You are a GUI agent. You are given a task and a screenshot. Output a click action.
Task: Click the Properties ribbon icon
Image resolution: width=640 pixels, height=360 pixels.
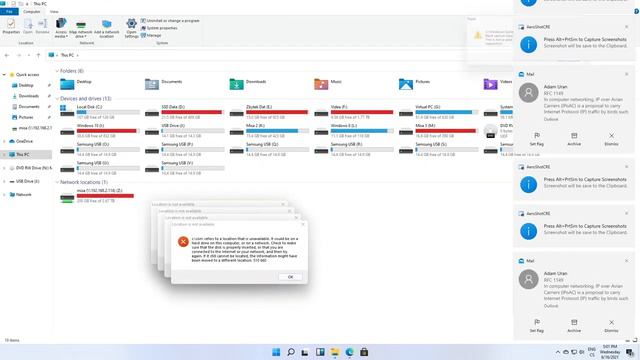11,27
